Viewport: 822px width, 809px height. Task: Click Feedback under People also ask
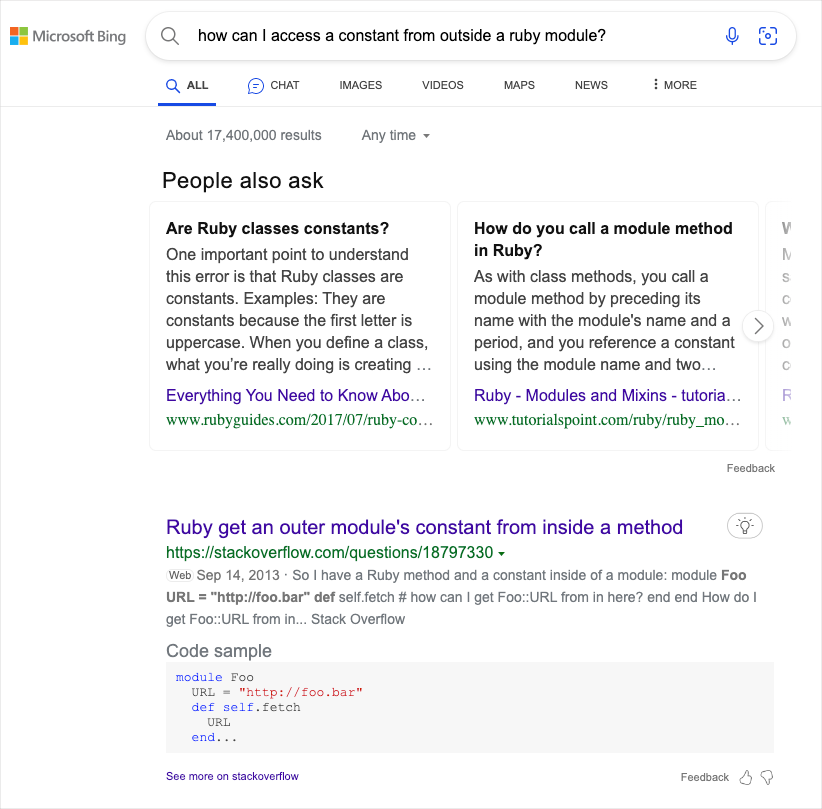[750, 468]
